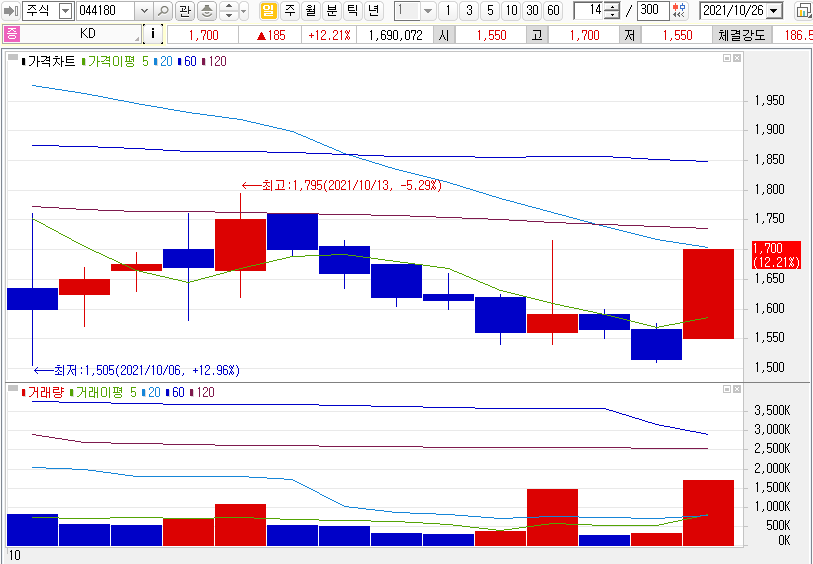Expand the stock code history dropdown
This screenshot has width=813, height=564.
[x=144, y=10]
